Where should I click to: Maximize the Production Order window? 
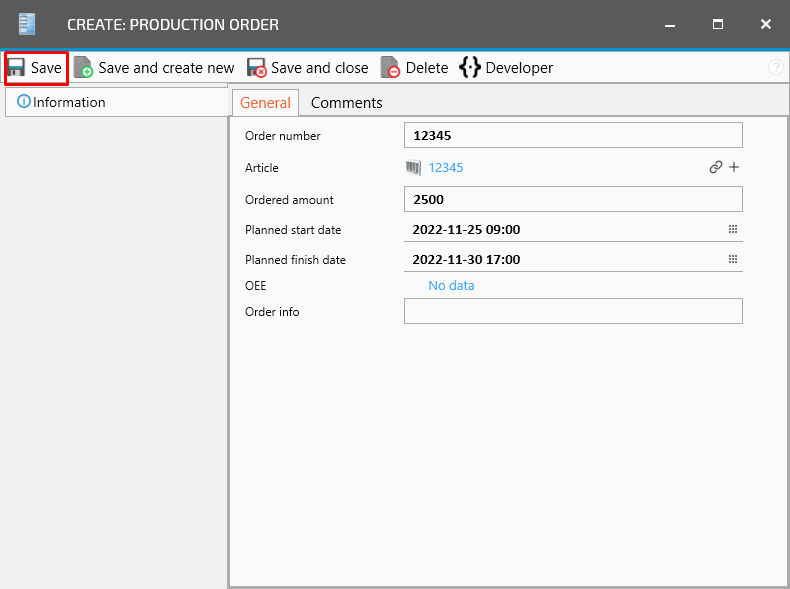(x=718, y=24)
